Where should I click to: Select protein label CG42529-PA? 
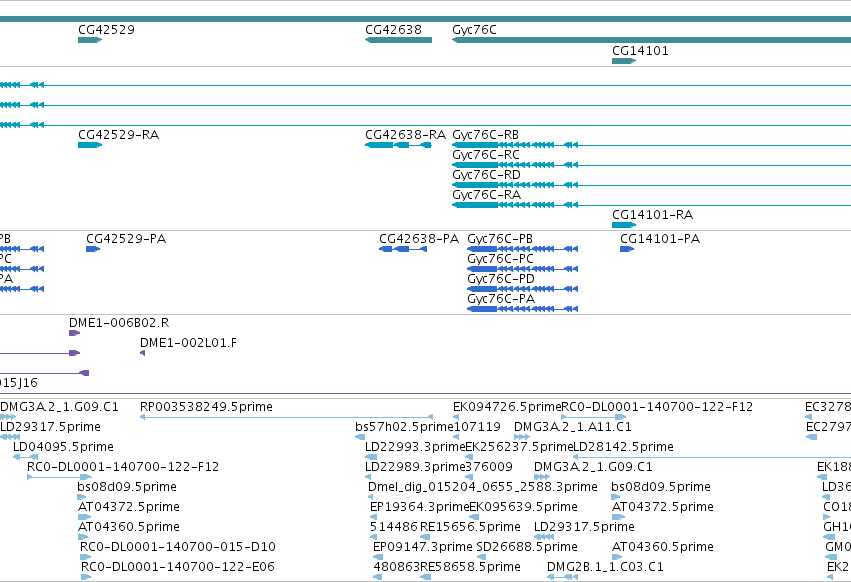[x=126, y=239]
